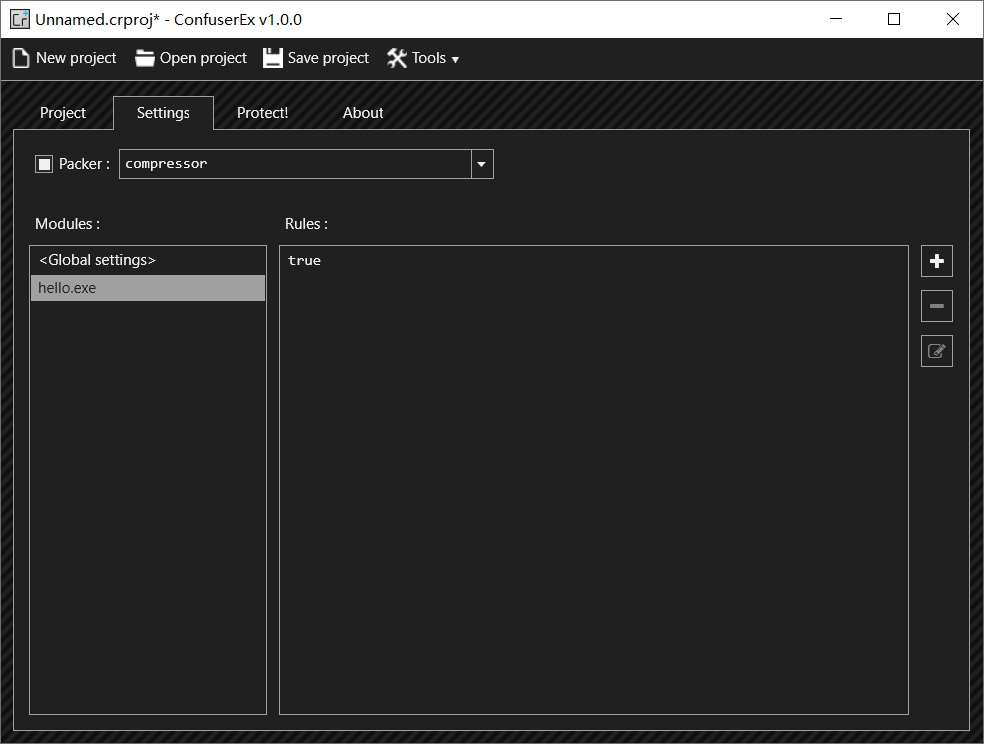
Task: Save project with floppy icon
Action: tap(316, 58)
